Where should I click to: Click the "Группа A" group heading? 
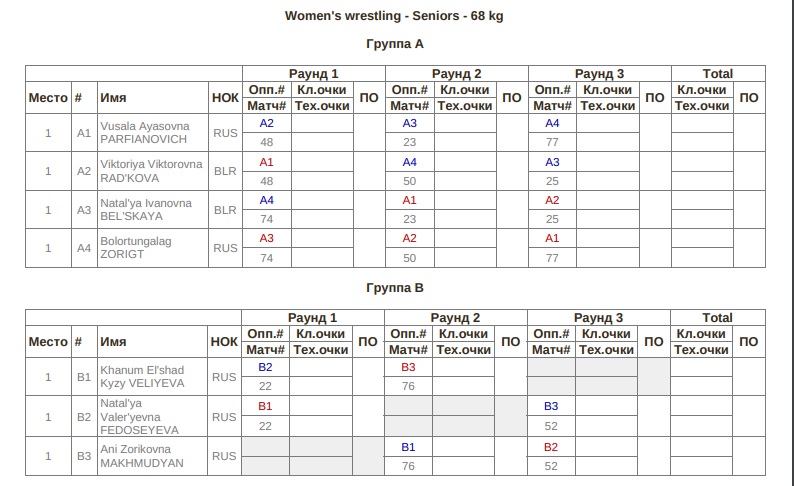pos(395,44)
